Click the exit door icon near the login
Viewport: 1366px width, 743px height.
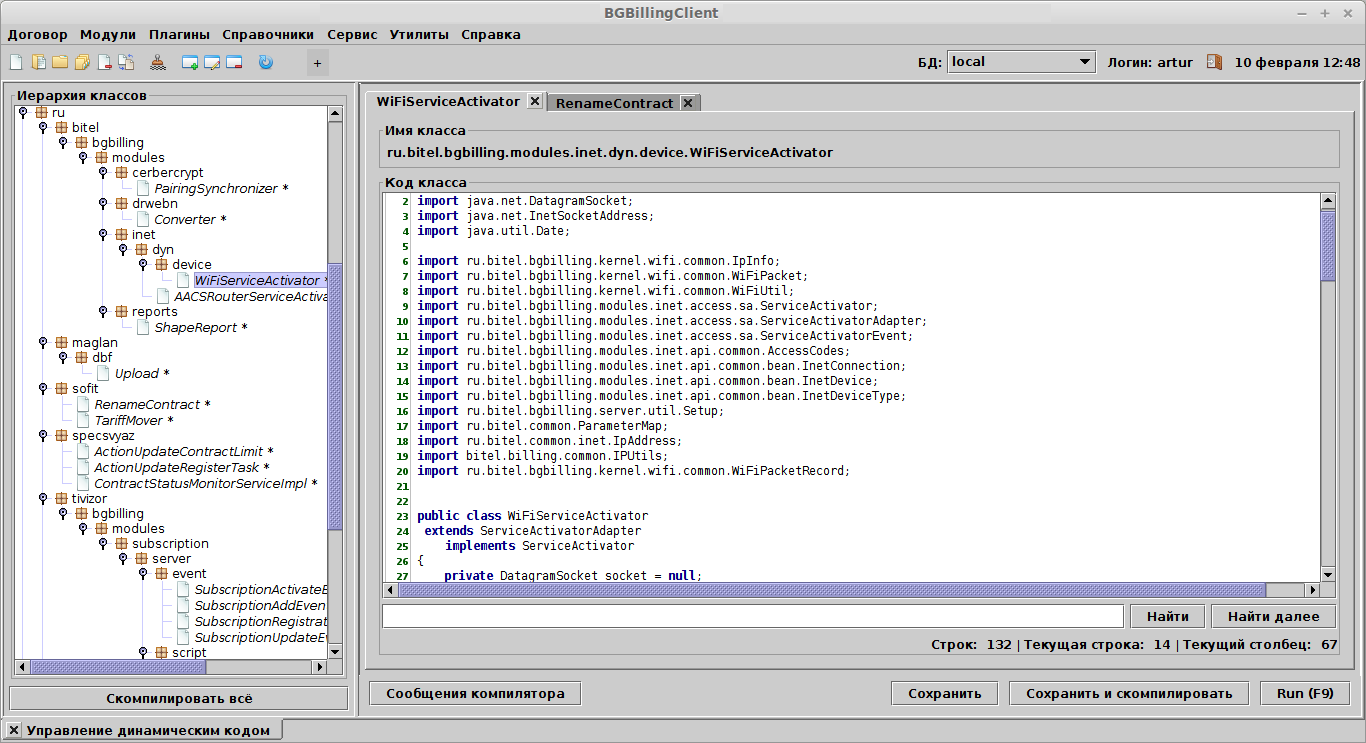pos(1213,62)
